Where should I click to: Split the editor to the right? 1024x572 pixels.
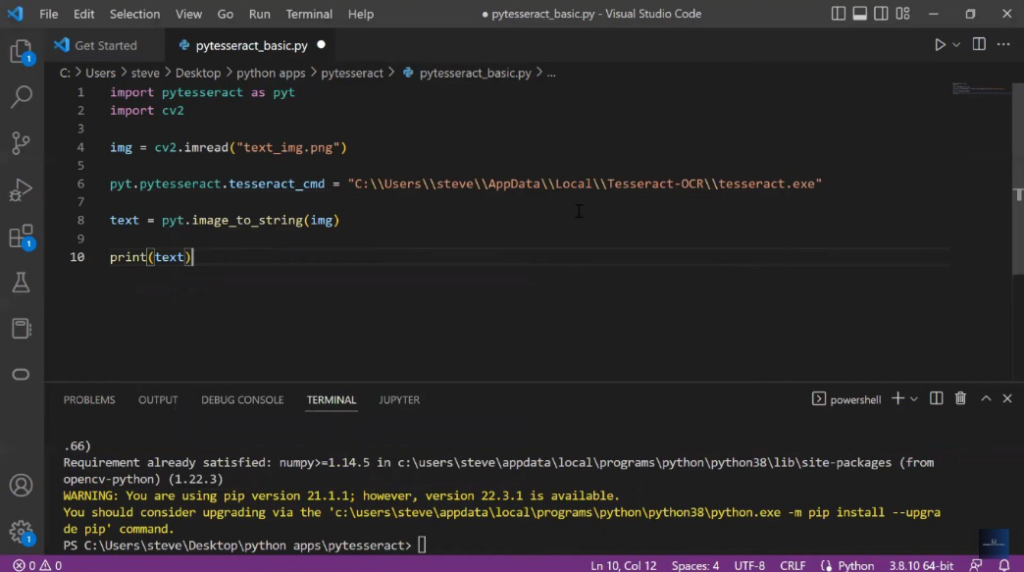(x=979, y=45)
